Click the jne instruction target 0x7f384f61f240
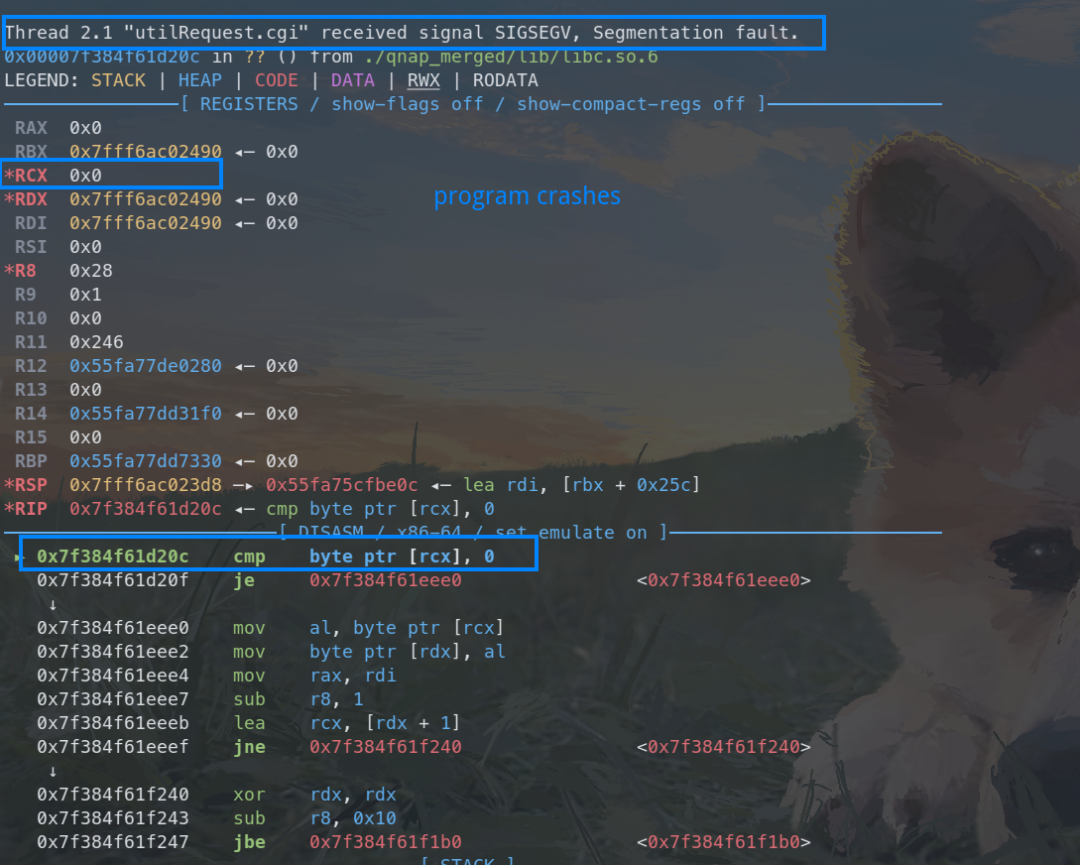 [385, 747]
